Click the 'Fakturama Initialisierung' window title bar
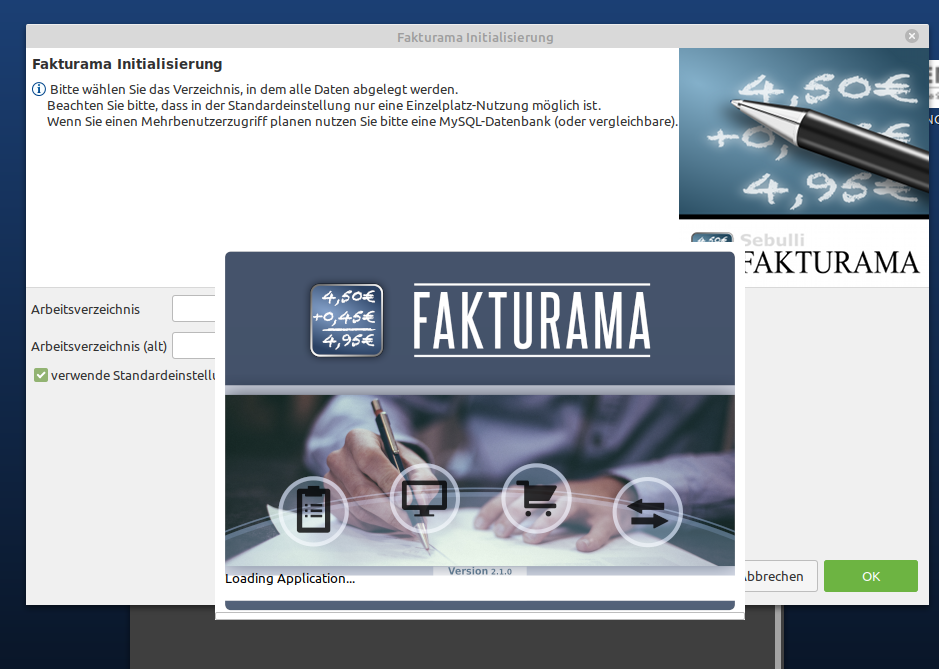 475,37
